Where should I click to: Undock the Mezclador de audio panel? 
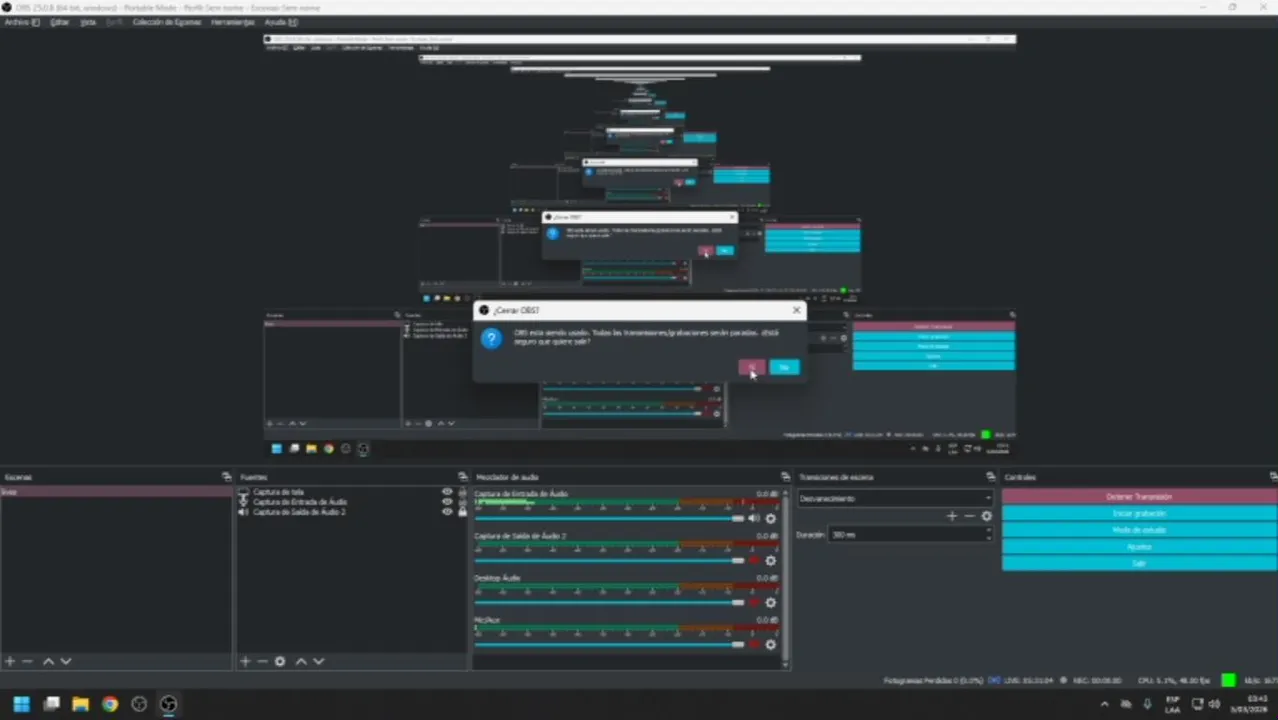(785, 477)
